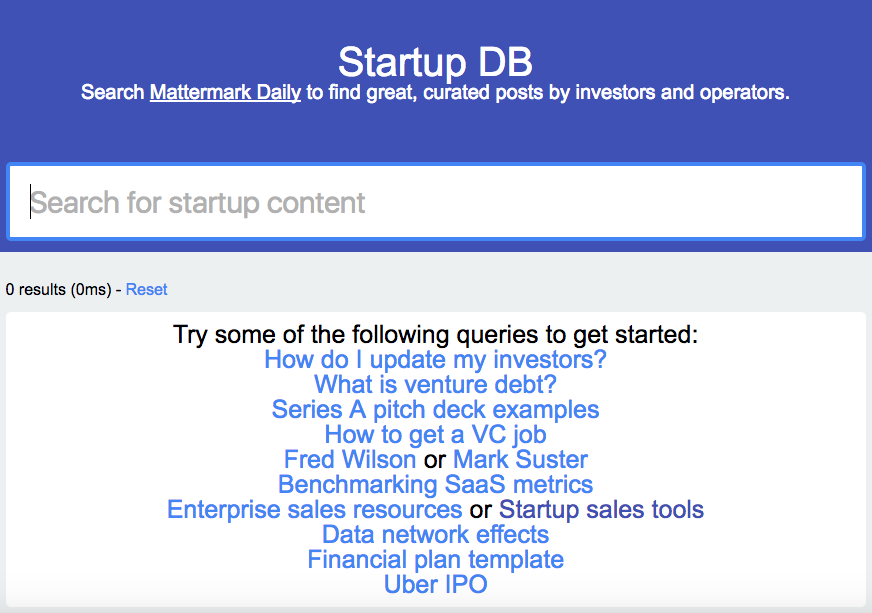Click 'or' between Fred Wilson and Mark Suster
Screen dimensions: 872x613
click(434, 460)
